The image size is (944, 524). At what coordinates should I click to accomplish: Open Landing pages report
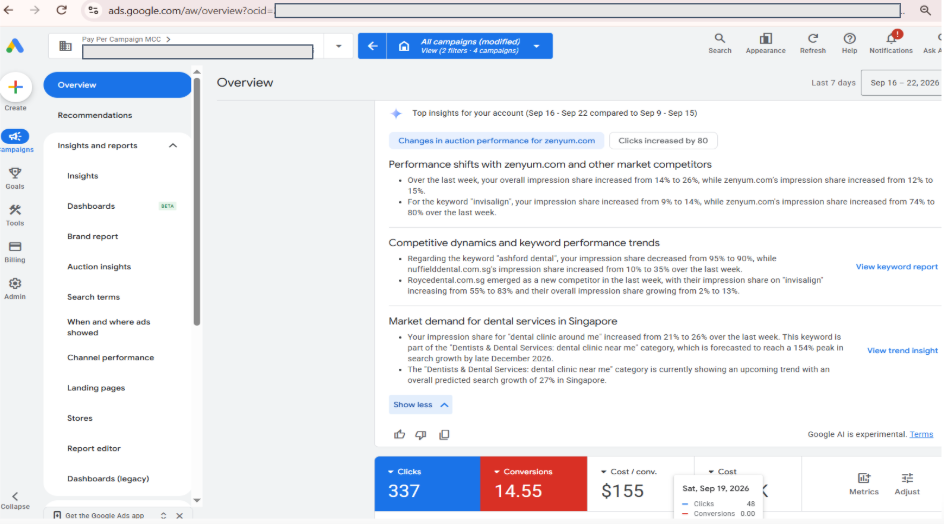(96, 388)
